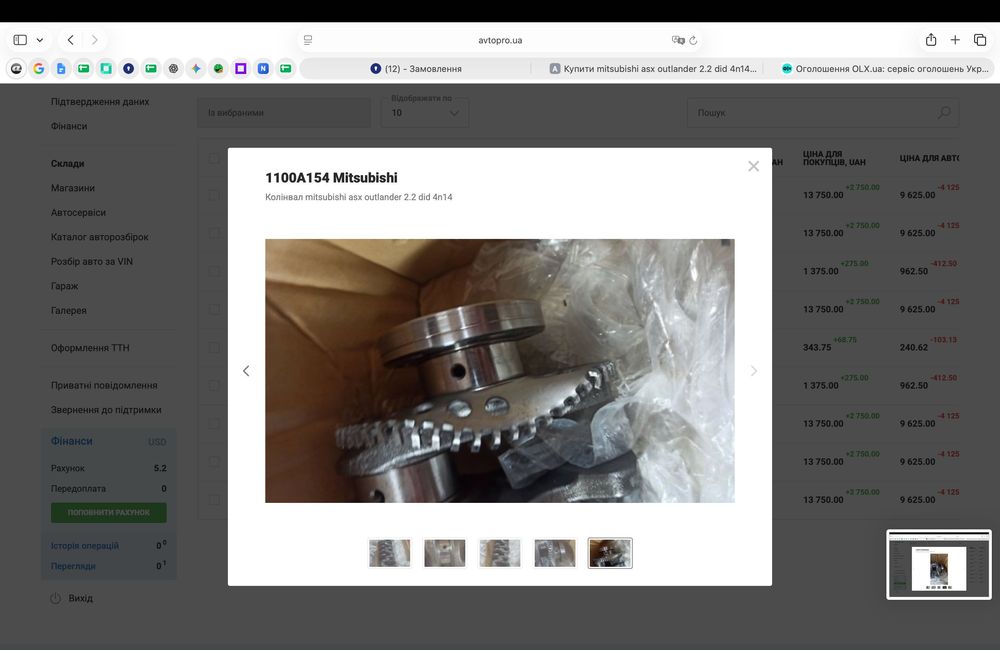This screenshot has height=650, width=1000.
Task: Switch to the Оголошення OLX.ua tab
Action: pos(886,68)
